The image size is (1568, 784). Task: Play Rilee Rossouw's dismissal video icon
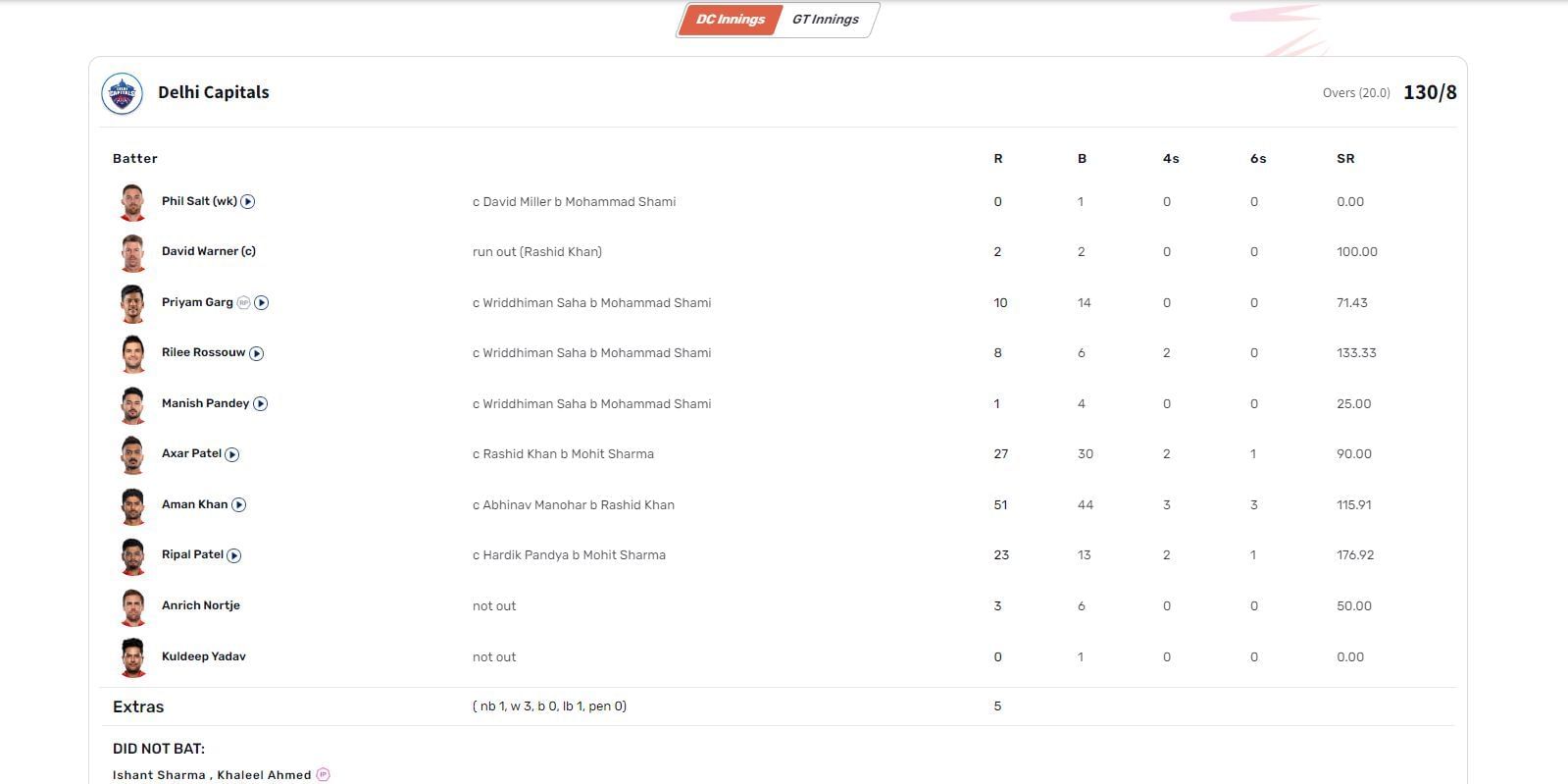[x=257, y=353]
